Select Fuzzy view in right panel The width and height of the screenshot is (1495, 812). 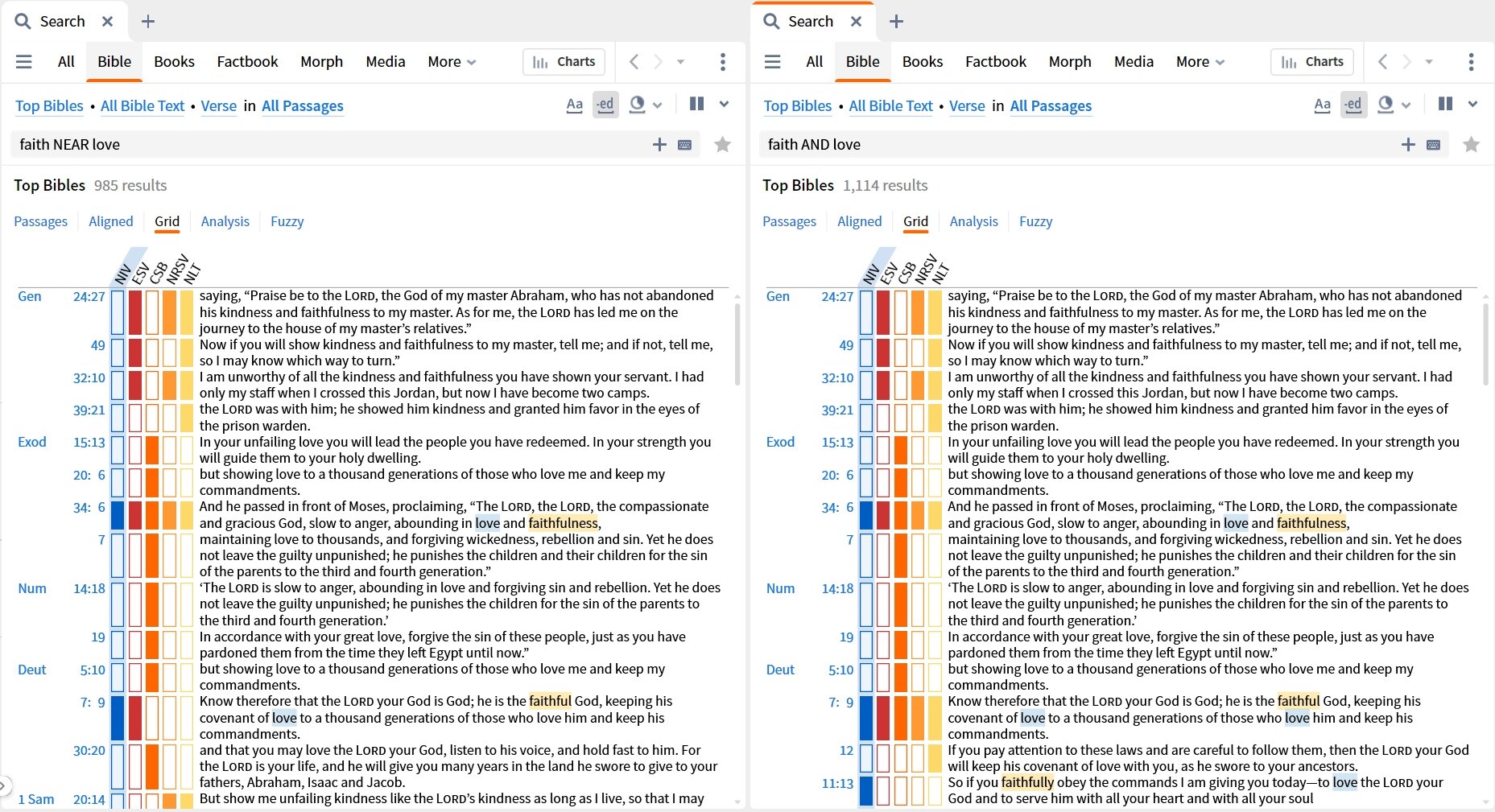click(1035, 221)
